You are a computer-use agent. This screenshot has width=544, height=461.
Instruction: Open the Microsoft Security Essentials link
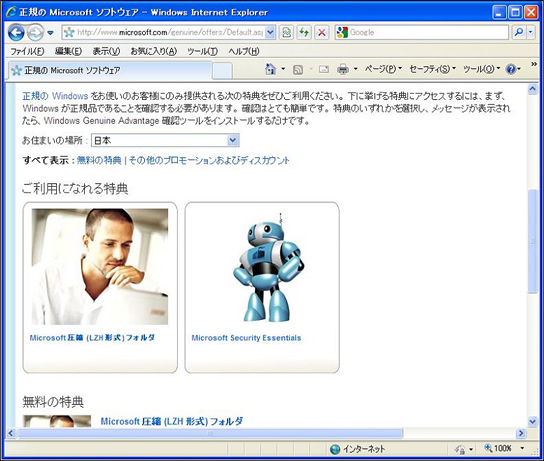tap(246, 338)
